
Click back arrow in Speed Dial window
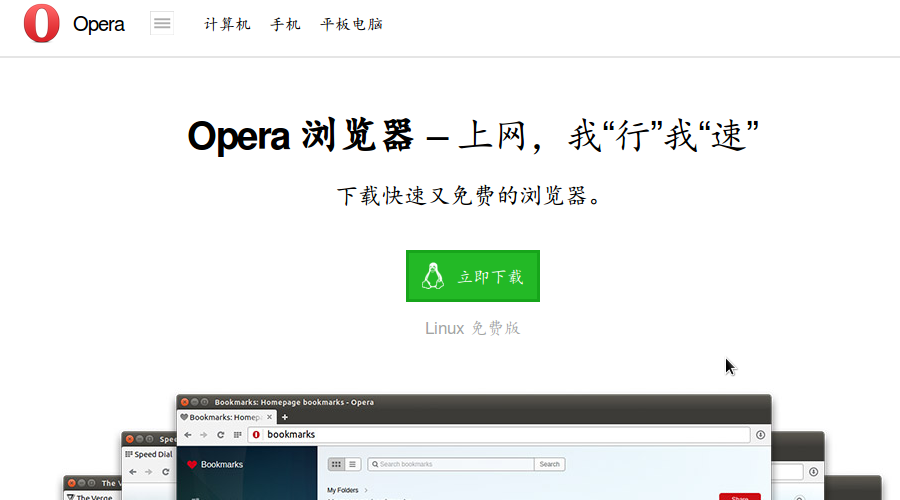pos(133,472)
